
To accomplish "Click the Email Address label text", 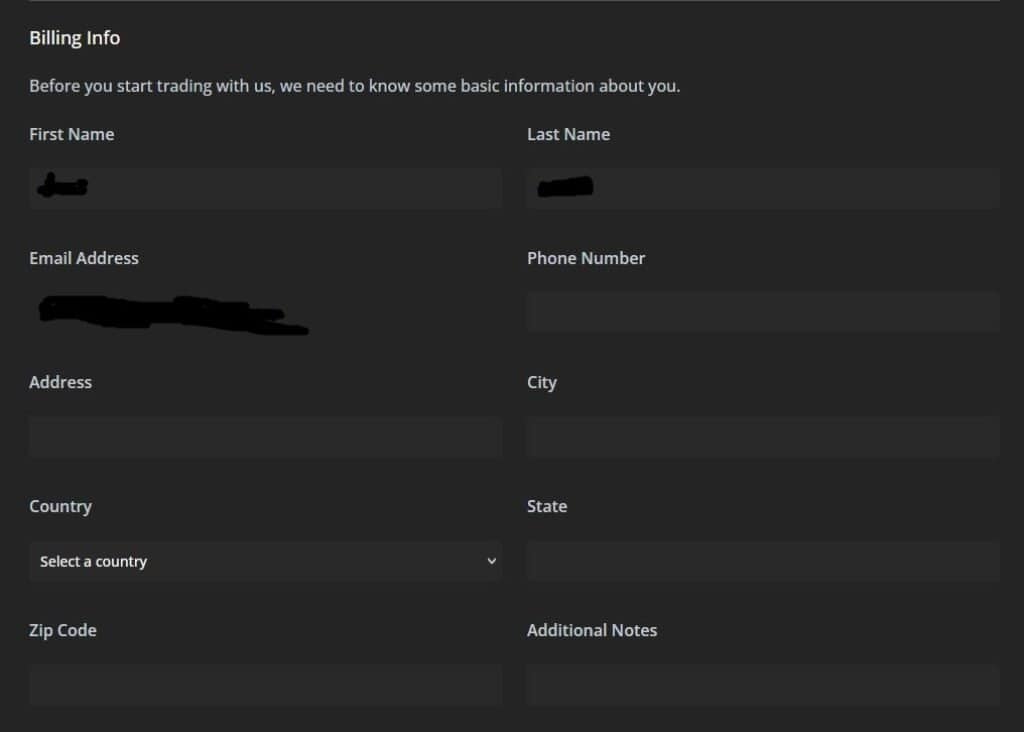I will tap(83, 257).
